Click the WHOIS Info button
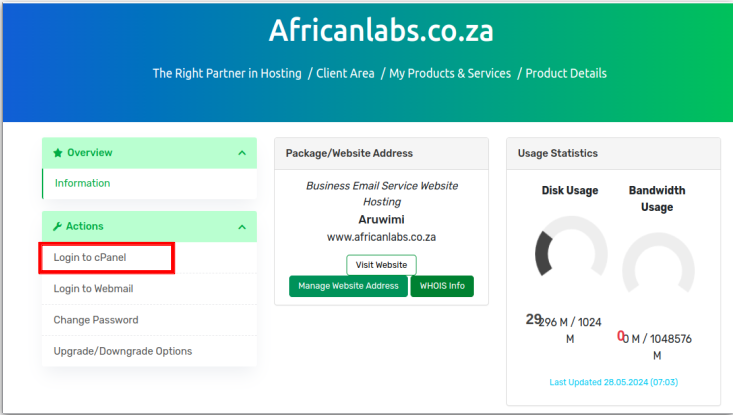This screenshot has width=733, height=415. (x=442, y=286)
